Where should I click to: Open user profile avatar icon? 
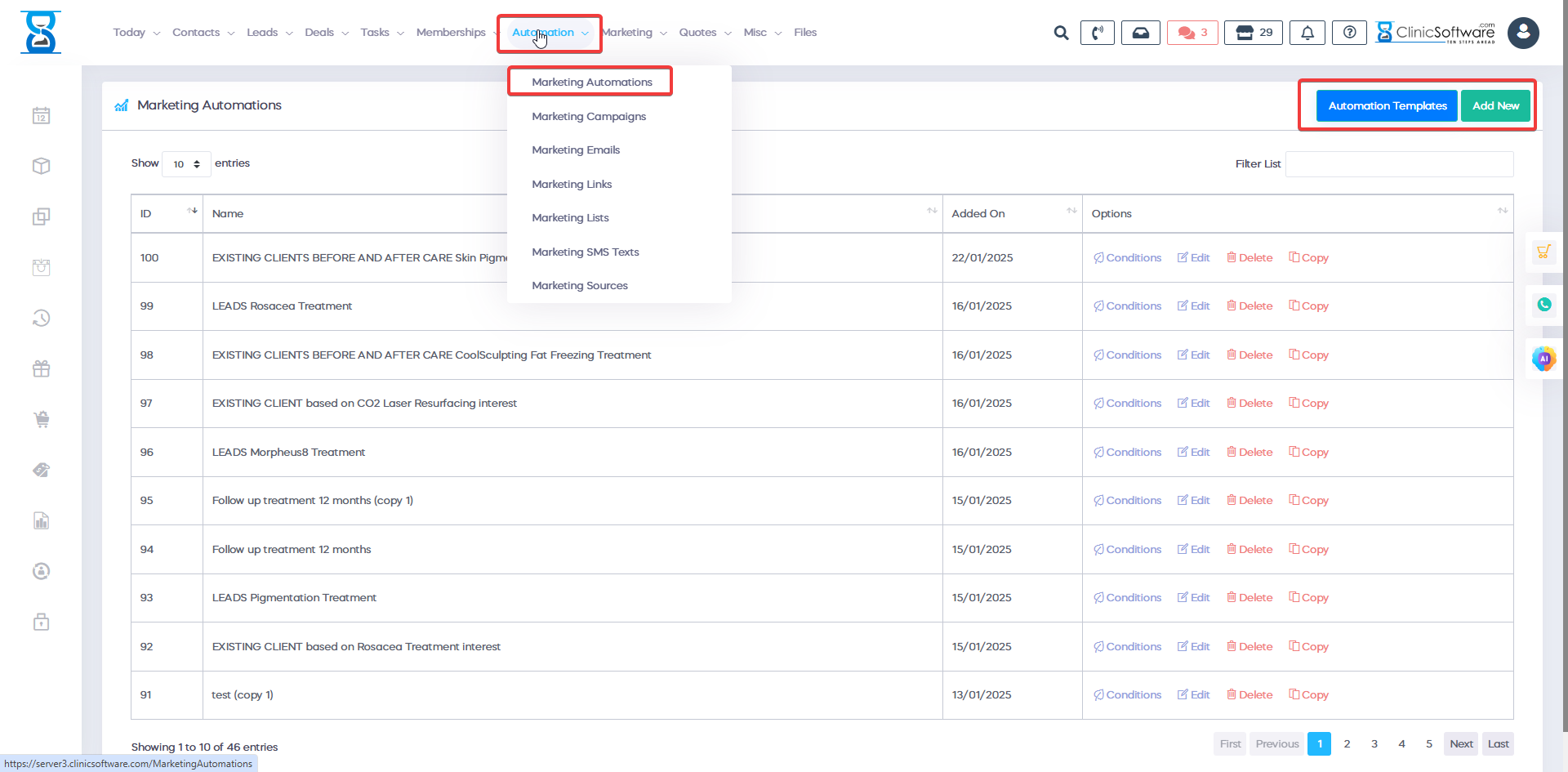tap(1522, 33)
